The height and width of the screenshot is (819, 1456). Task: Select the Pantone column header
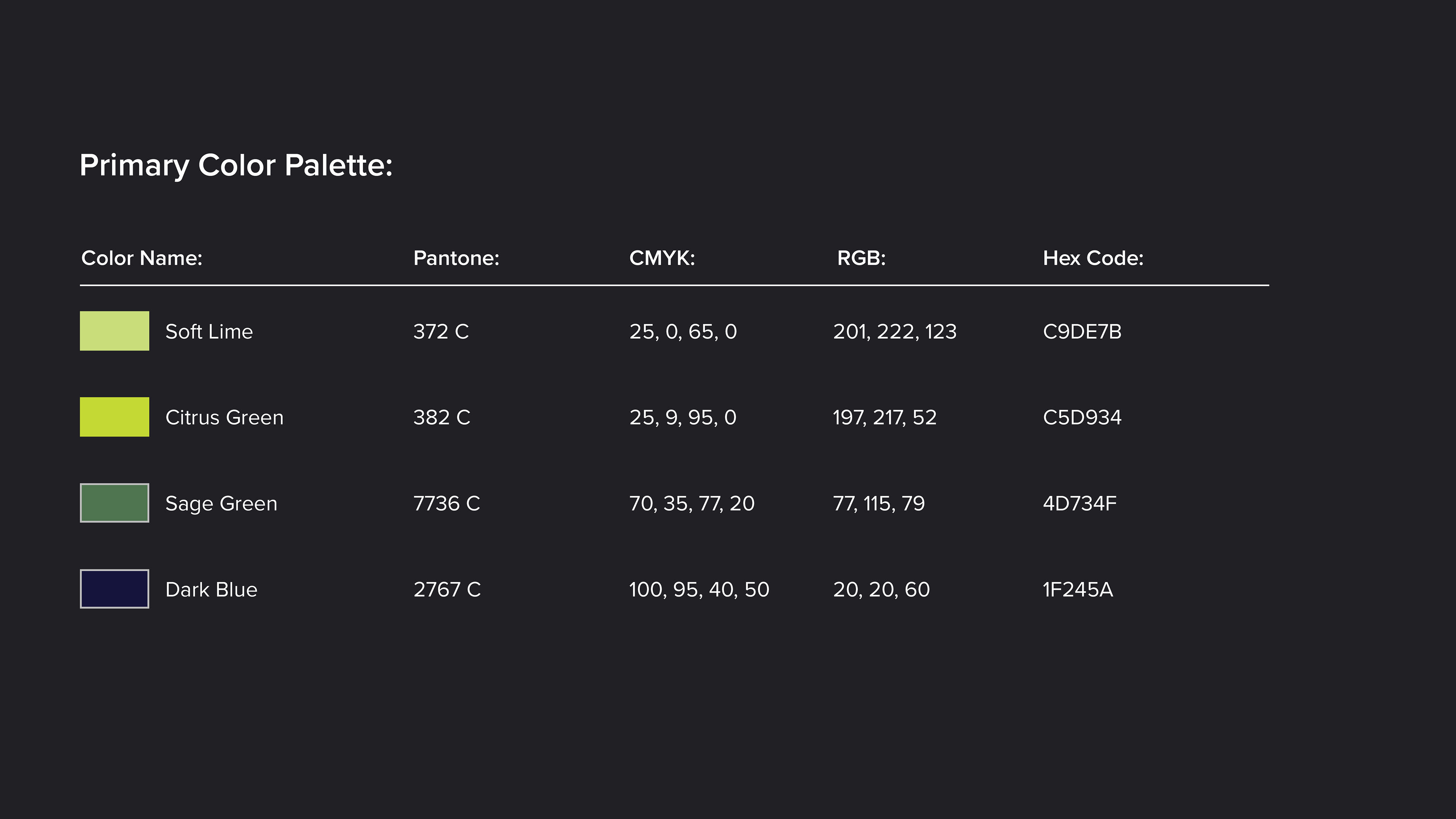pyautogui.click(x=456, y=258)
